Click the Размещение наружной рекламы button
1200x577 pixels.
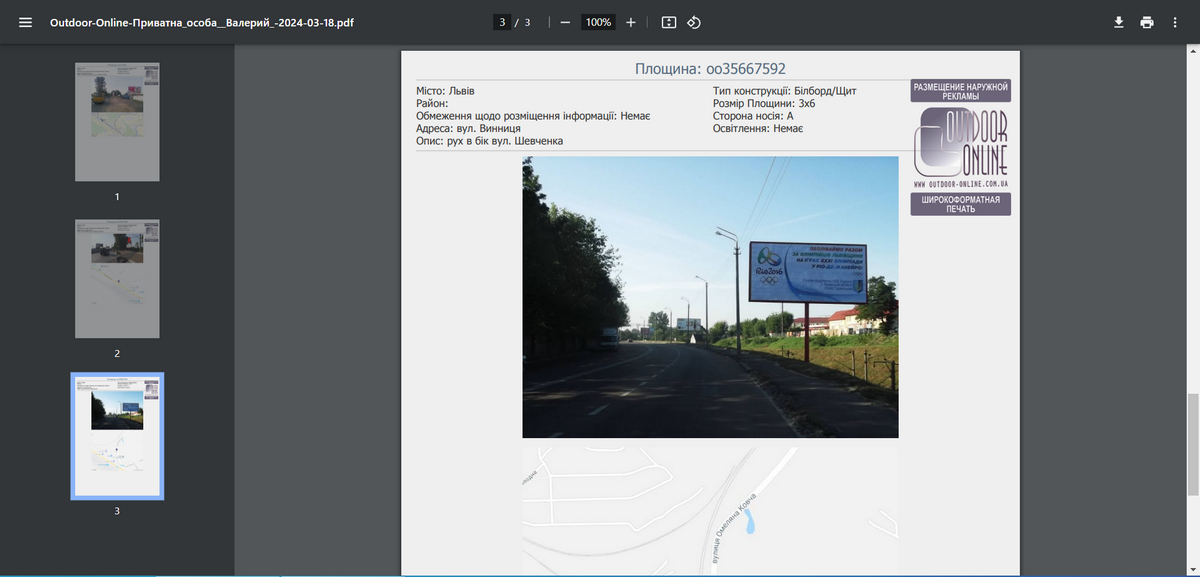click(960, 91)
